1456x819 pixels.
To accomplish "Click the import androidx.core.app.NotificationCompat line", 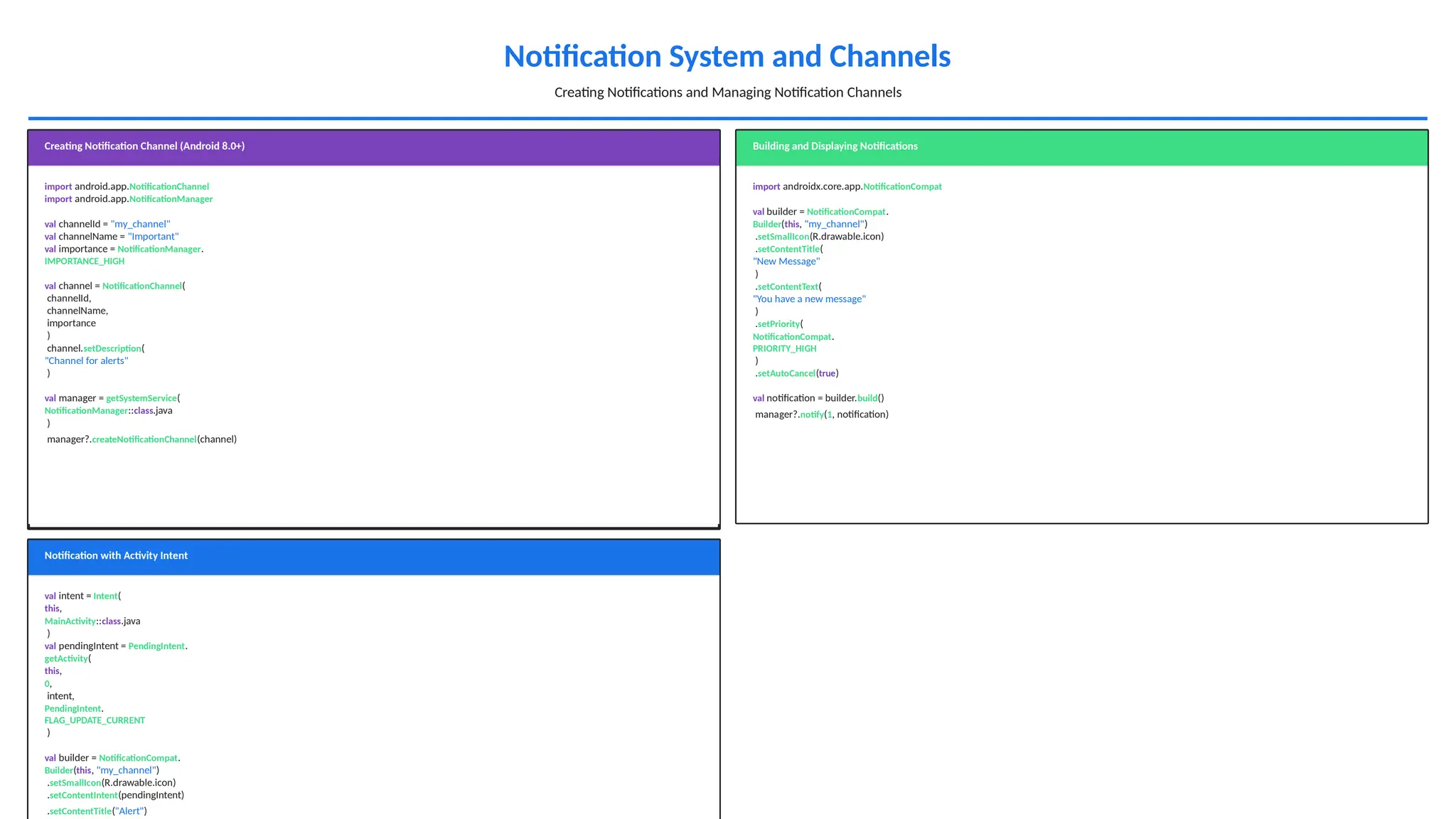I will [x=847, y=187].
